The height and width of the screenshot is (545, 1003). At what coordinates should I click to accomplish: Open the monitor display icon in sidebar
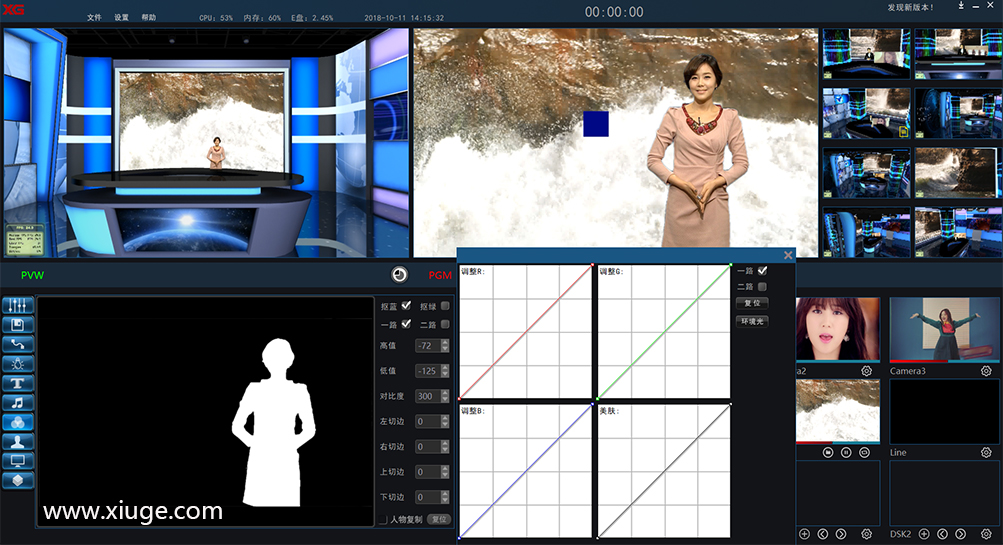tap(20, 461)
